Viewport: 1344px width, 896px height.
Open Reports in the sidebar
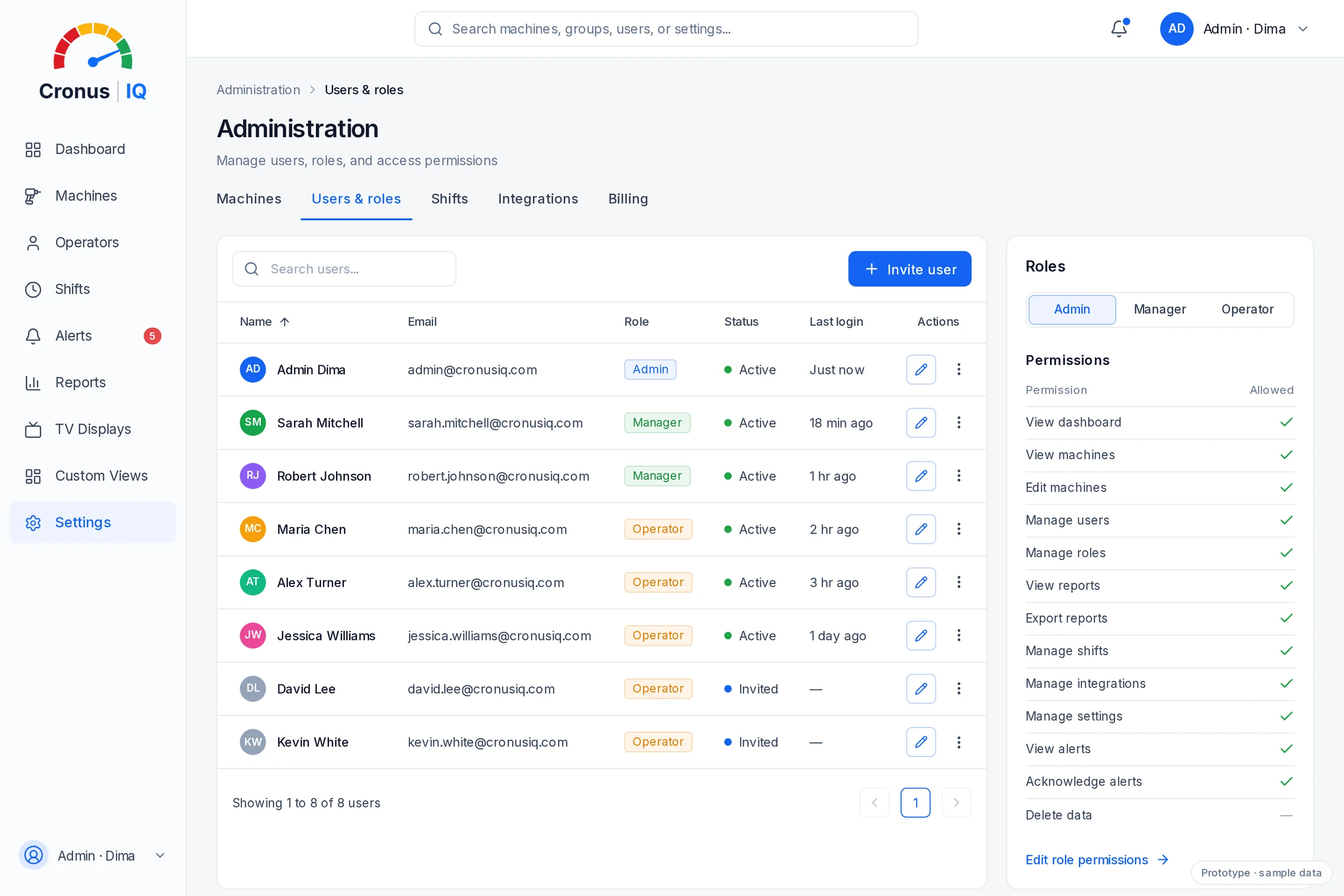[92, 382]
